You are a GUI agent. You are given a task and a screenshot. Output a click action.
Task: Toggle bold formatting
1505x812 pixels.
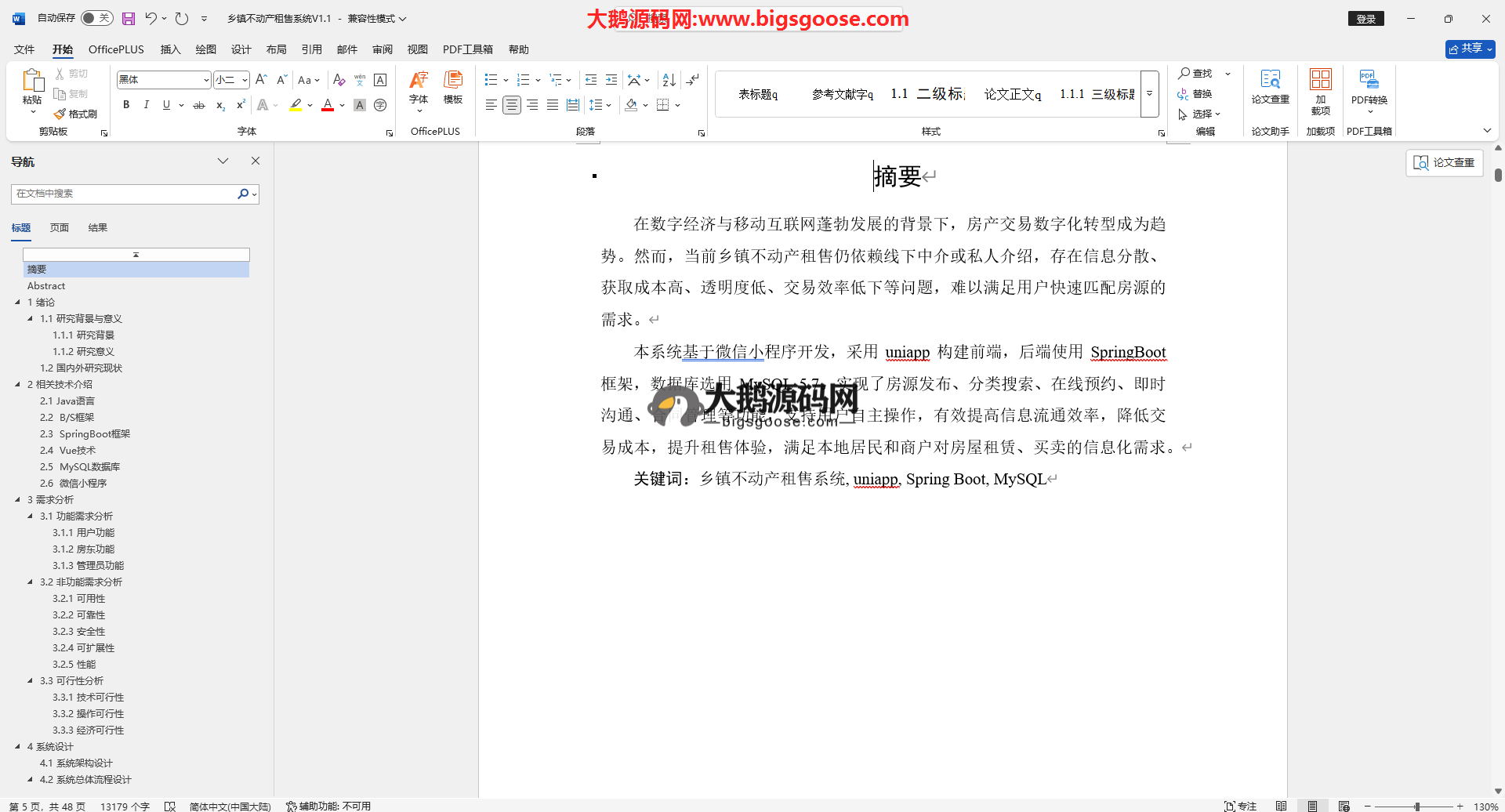pyautogui.click(x=126, y=105)
